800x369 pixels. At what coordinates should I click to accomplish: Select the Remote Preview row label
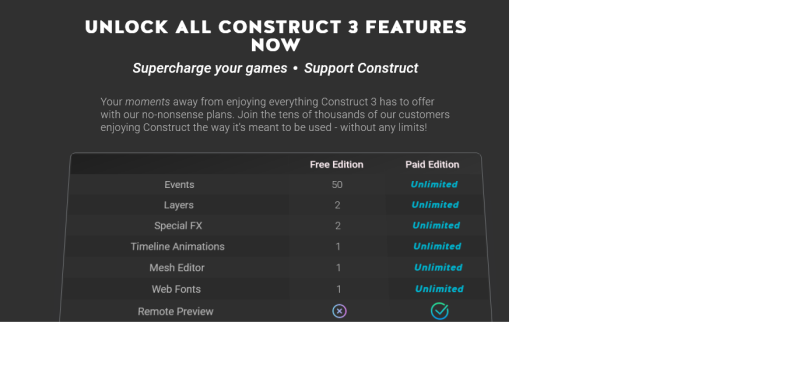[176, 311]
